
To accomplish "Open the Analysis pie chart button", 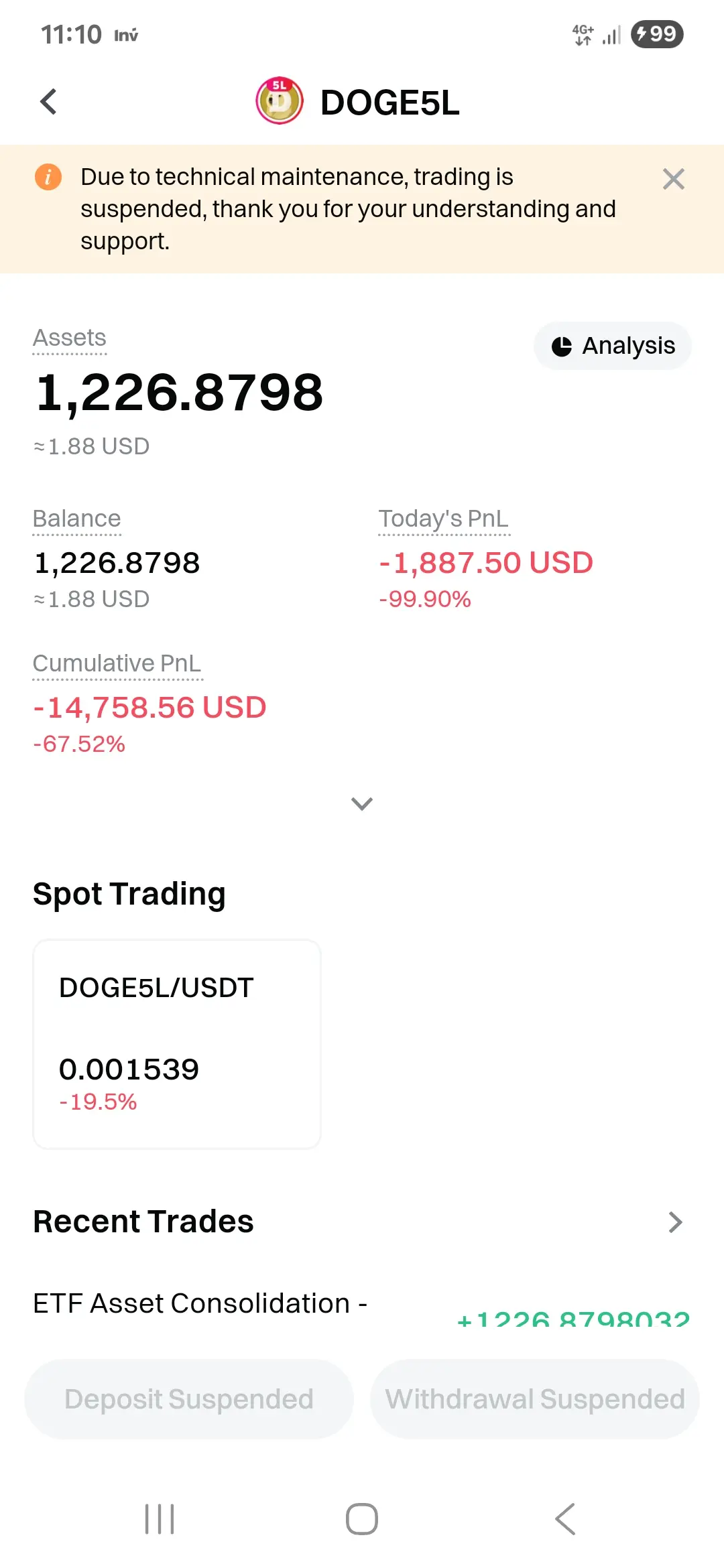I will point(613,346).
